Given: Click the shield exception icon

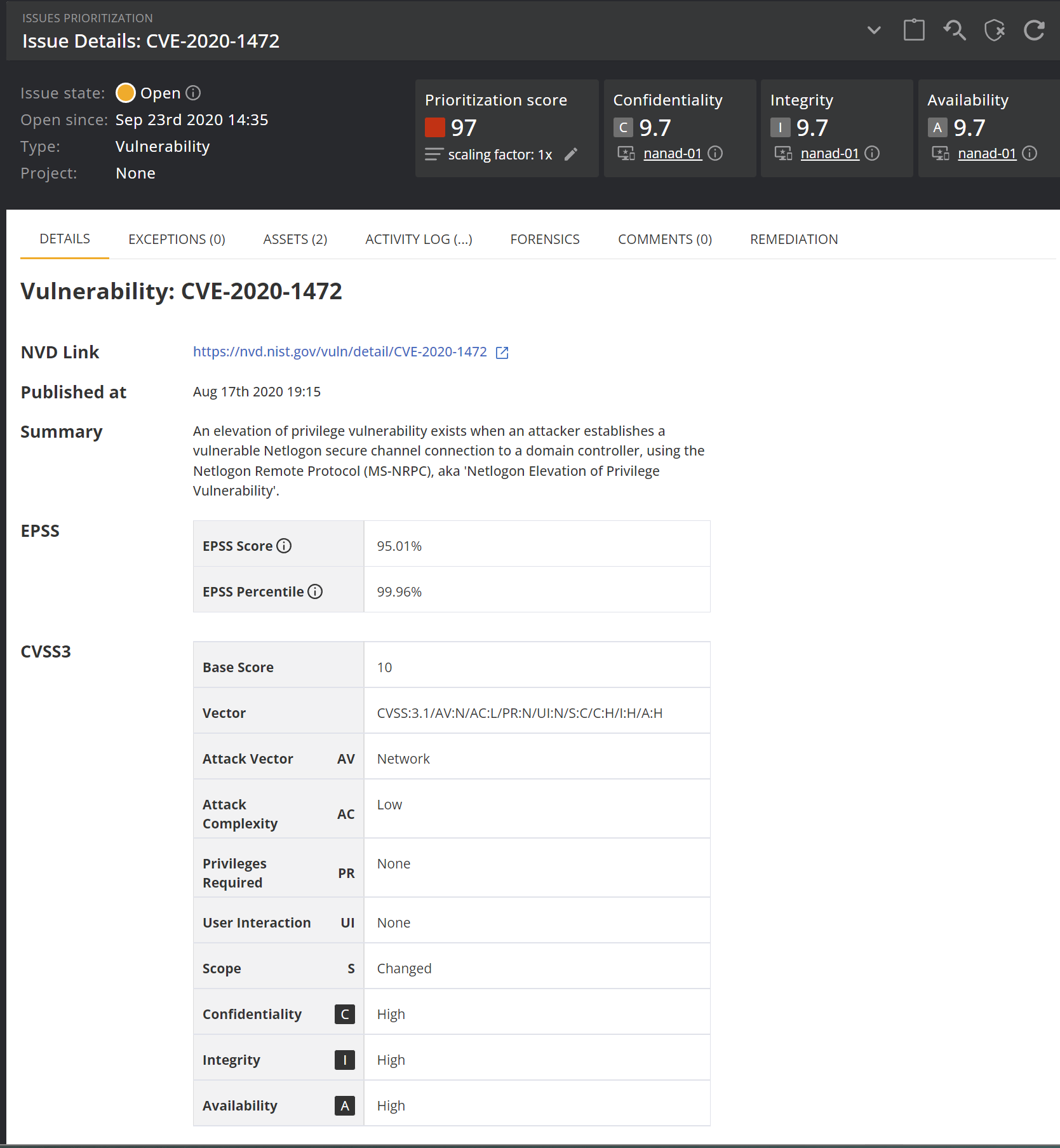Looking at the screenshot, I should pyautogui.click(x=994, y=30).
